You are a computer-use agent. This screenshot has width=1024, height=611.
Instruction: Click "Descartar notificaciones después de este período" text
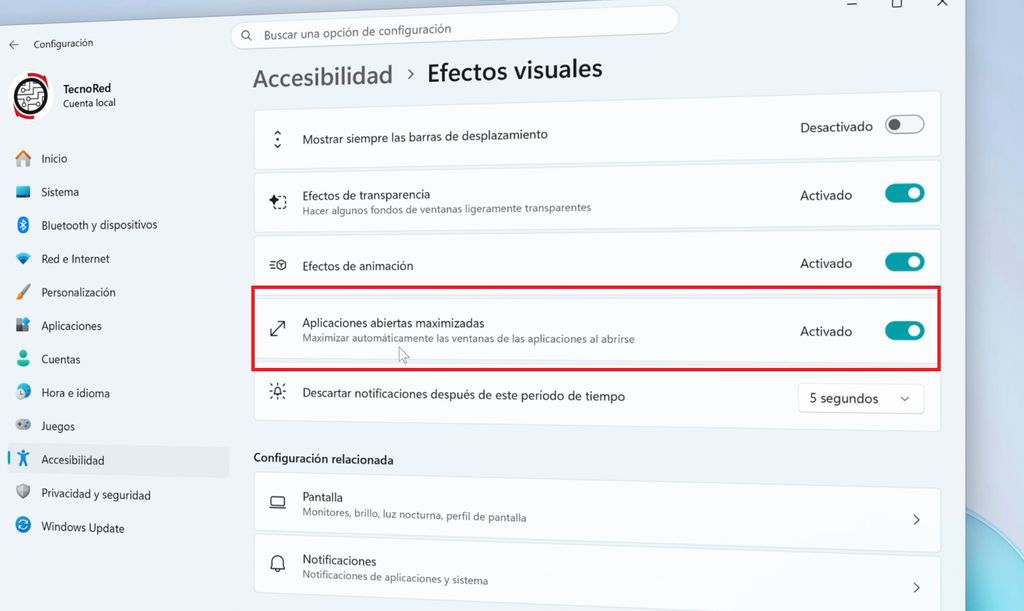tap(464, 395)
